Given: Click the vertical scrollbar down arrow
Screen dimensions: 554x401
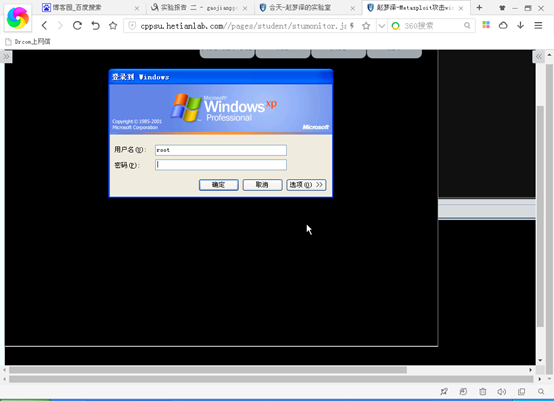Looking at the screenshot, I should [540, 360].
